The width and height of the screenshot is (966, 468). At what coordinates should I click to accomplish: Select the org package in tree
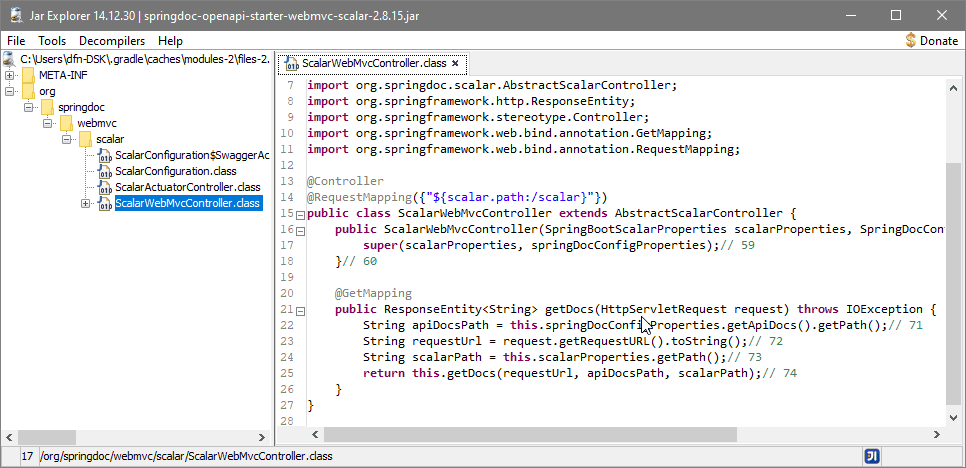[x=47, y=91]
